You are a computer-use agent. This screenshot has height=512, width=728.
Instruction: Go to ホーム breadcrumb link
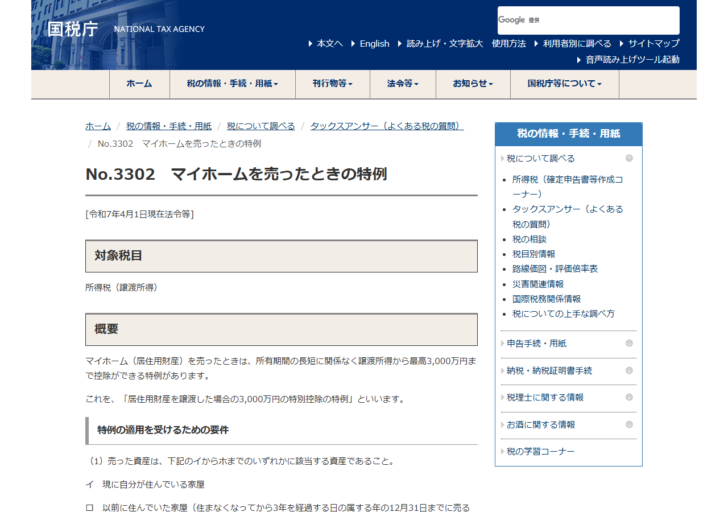tap(98, 126)
